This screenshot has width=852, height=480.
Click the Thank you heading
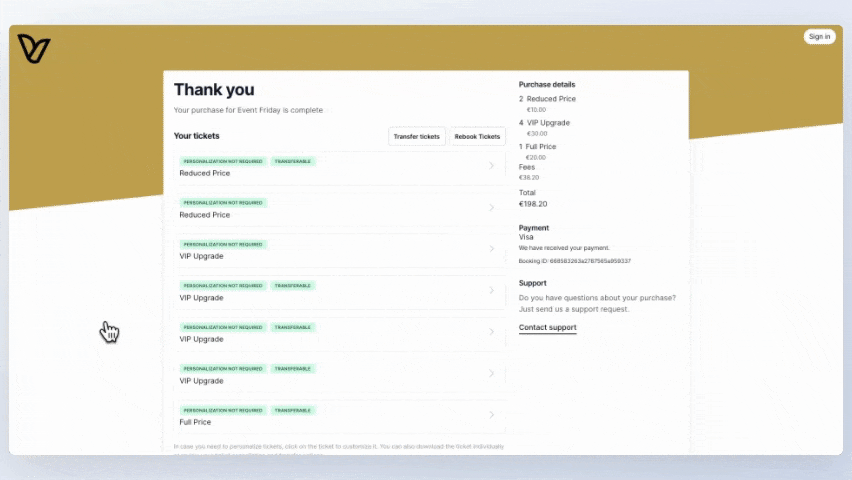[214, 90]
